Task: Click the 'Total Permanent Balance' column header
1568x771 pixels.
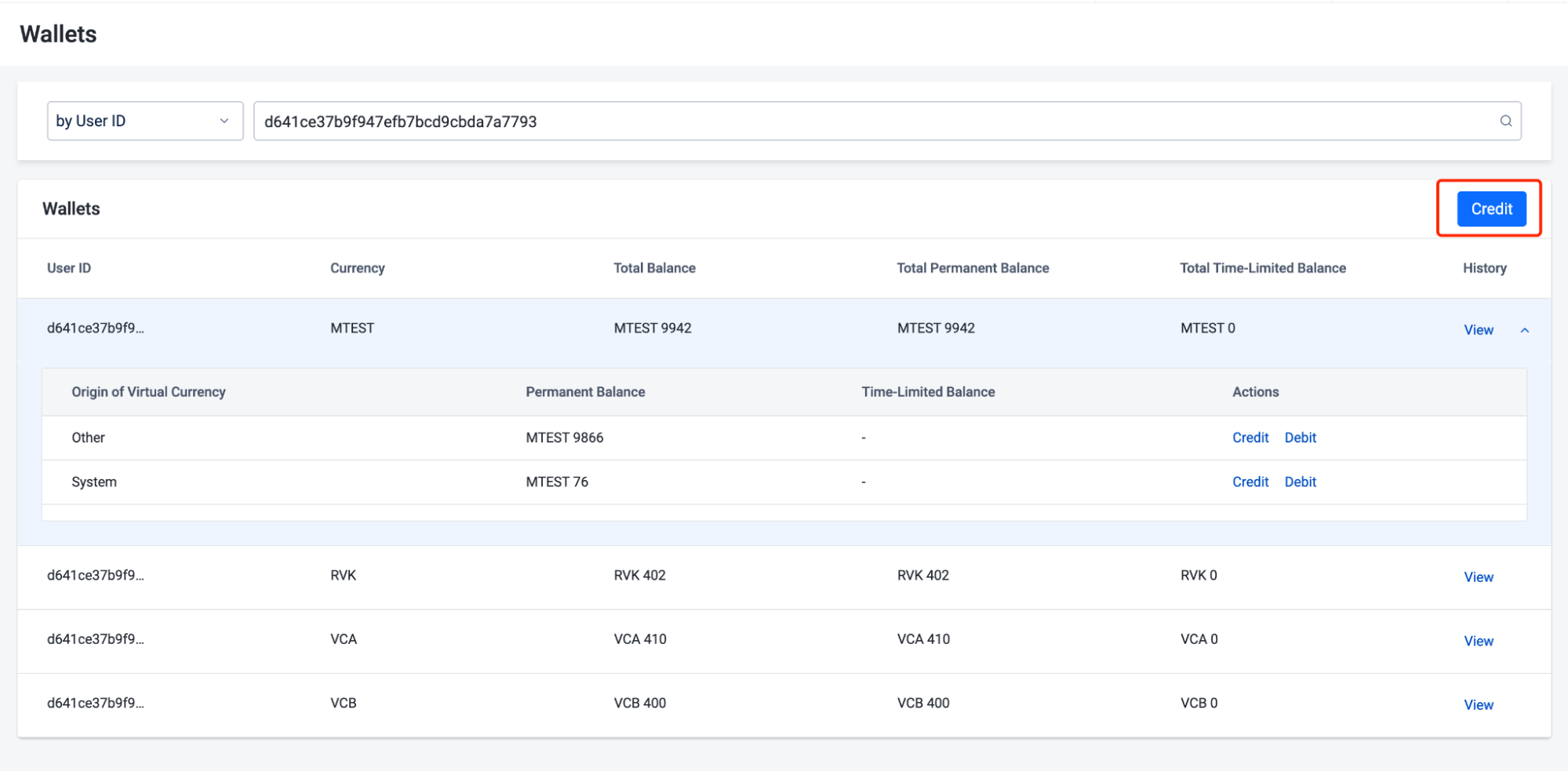Action: click(973, 268)
